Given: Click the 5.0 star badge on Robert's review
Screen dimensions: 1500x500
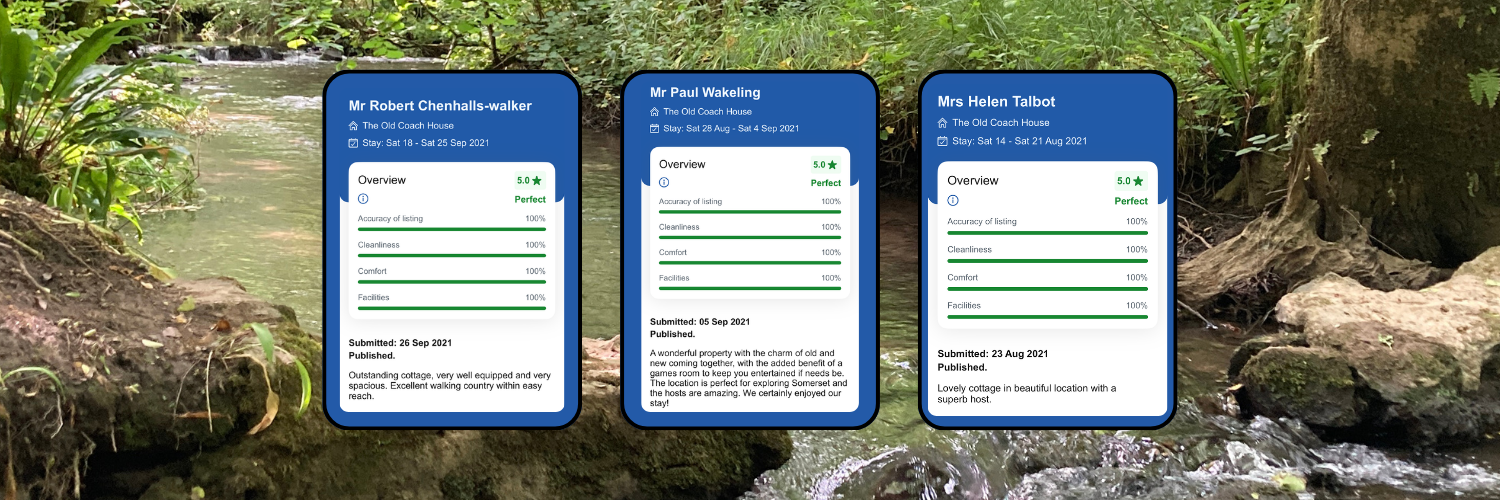Looking at the screenshot, I should [529, 181].
